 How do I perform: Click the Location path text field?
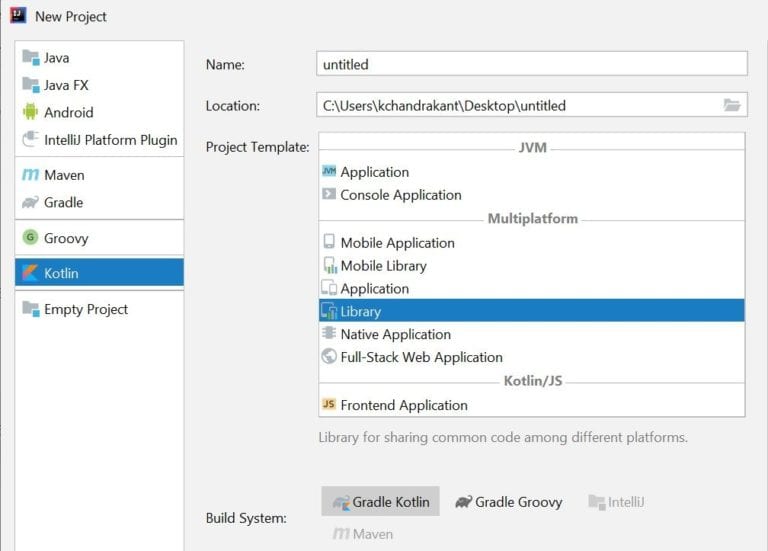[x=515, y=105]
